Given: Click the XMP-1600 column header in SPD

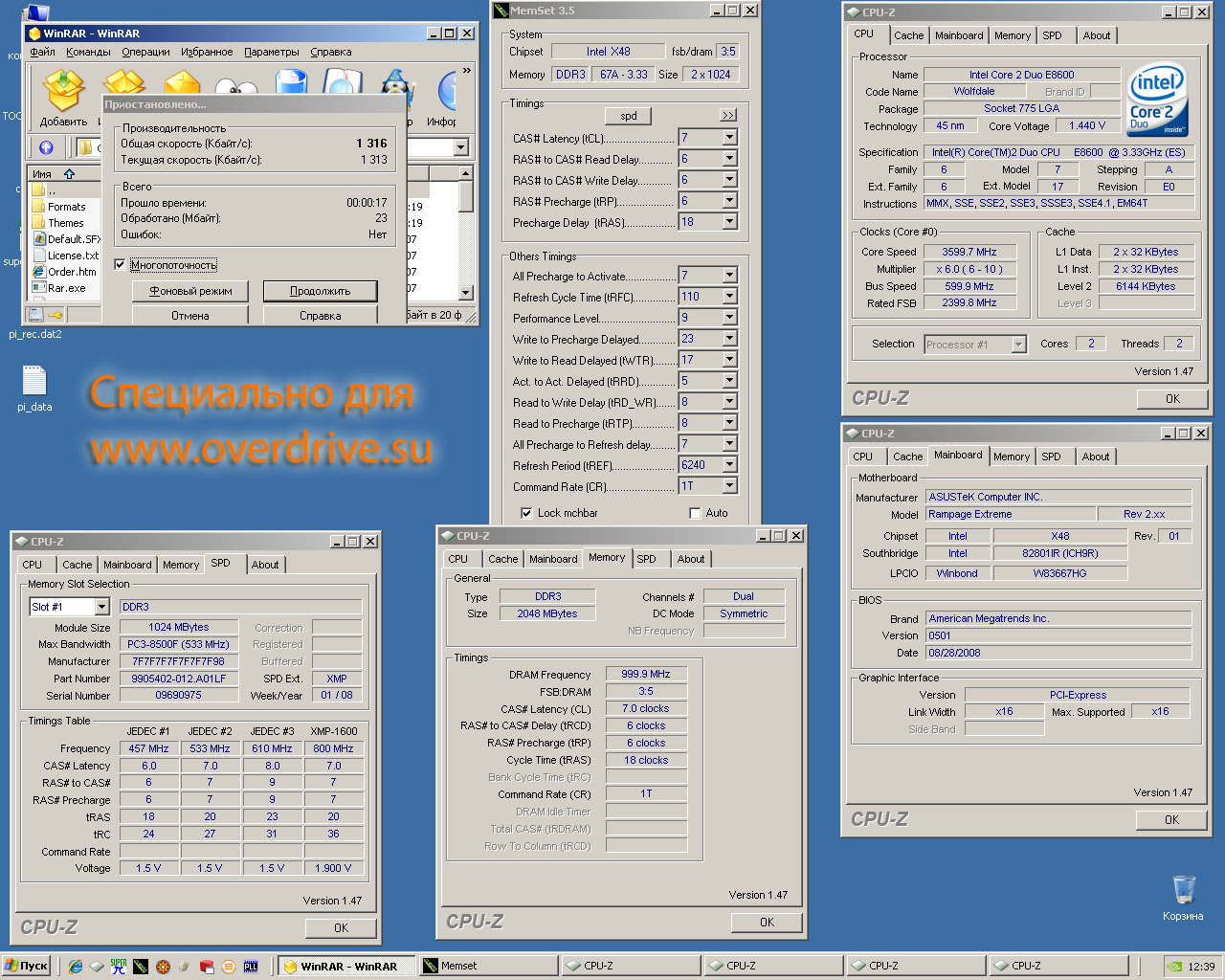Looking at the screenshot, I should tap(333, 731).
